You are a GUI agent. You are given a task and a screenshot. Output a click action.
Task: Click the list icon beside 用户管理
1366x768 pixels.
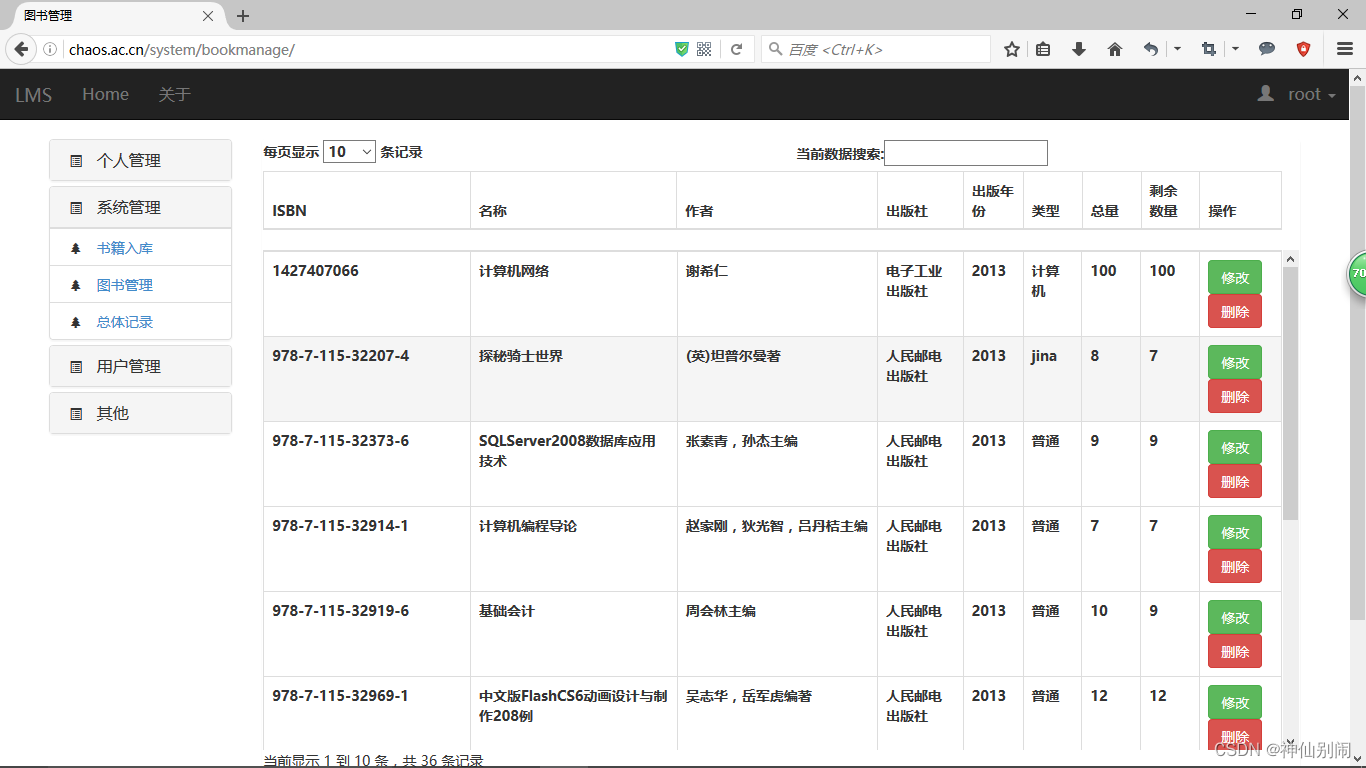pos(76,367)
